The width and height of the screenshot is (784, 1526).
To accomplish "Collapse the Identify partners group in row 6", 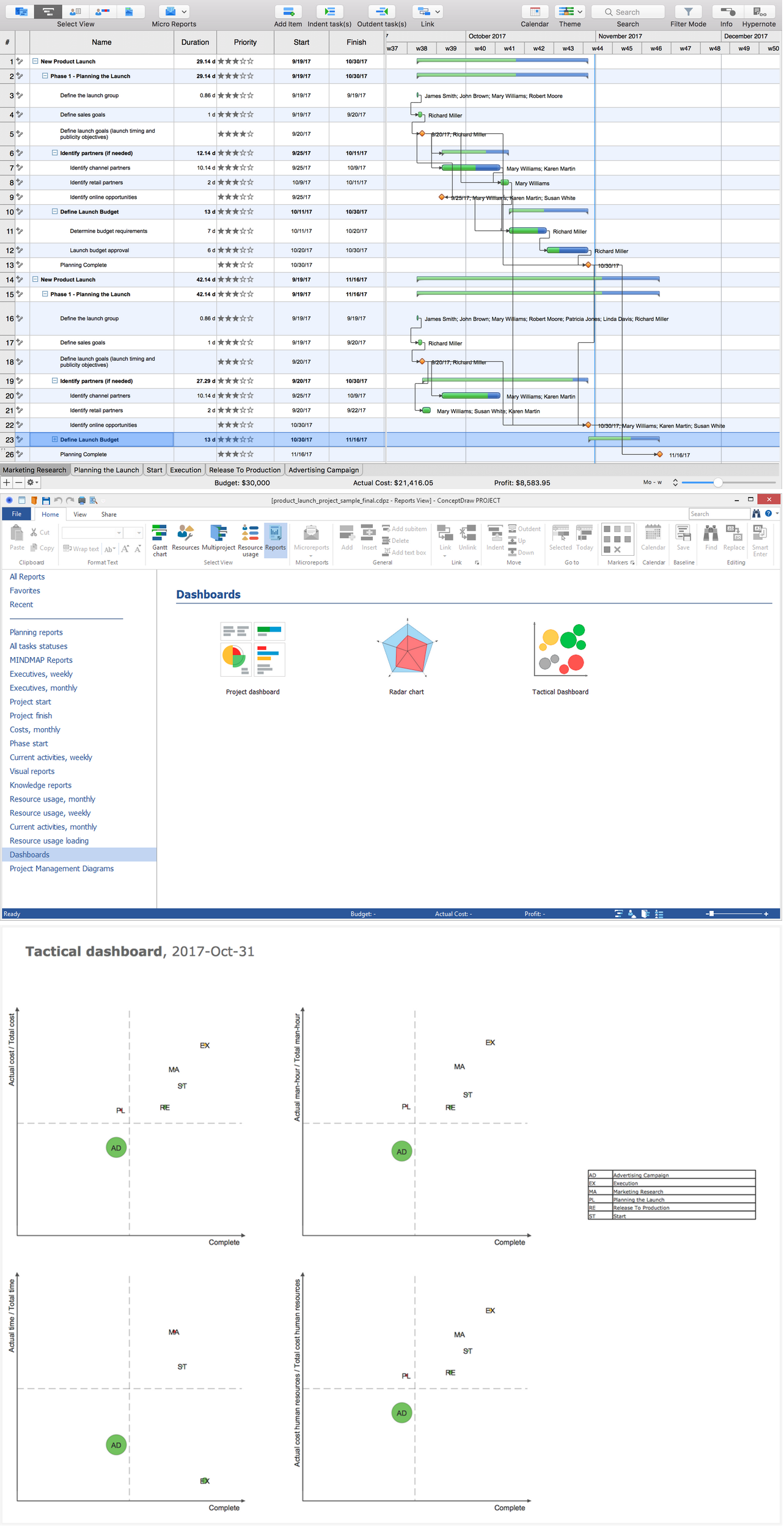I will [x=54, y=153].
